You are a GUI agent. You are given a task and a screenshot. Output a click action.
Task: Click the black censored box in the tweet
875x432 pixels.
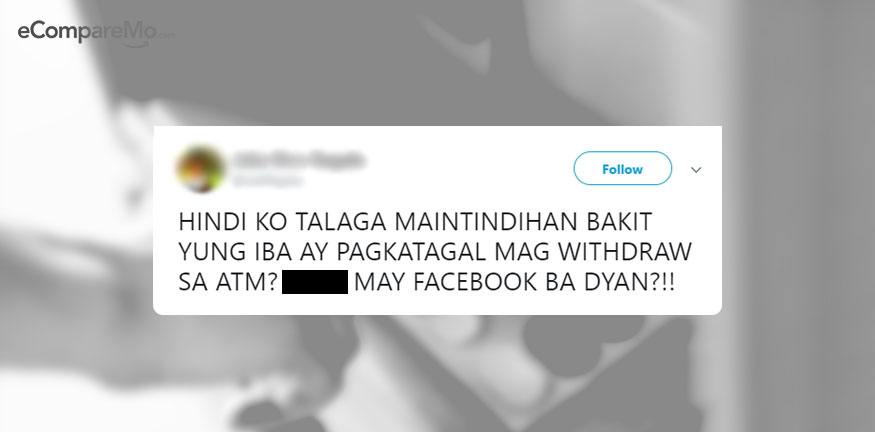[x=315, y=282]
